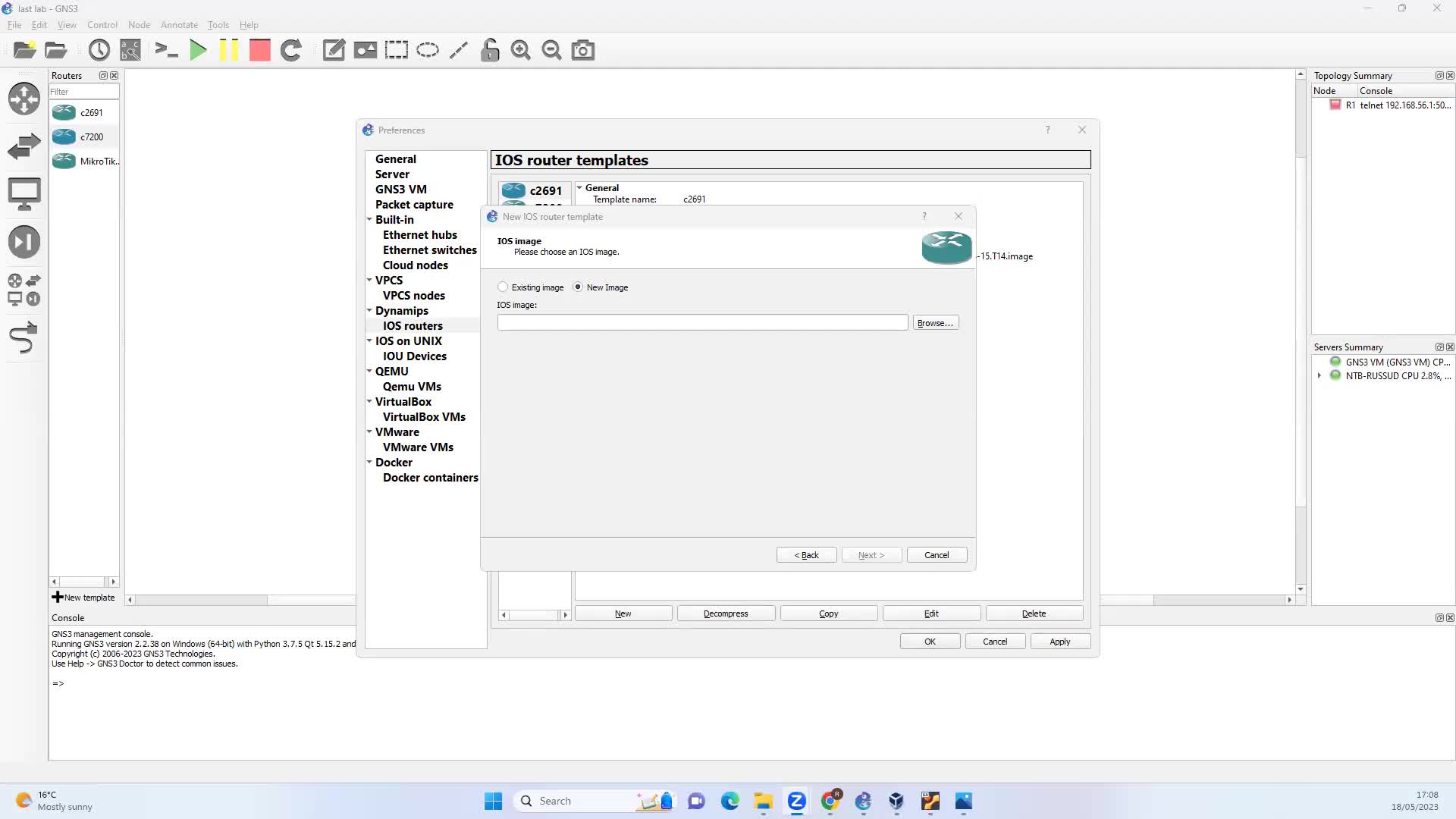Click the Browse... button
The image size is (1456, 819).
935,322
